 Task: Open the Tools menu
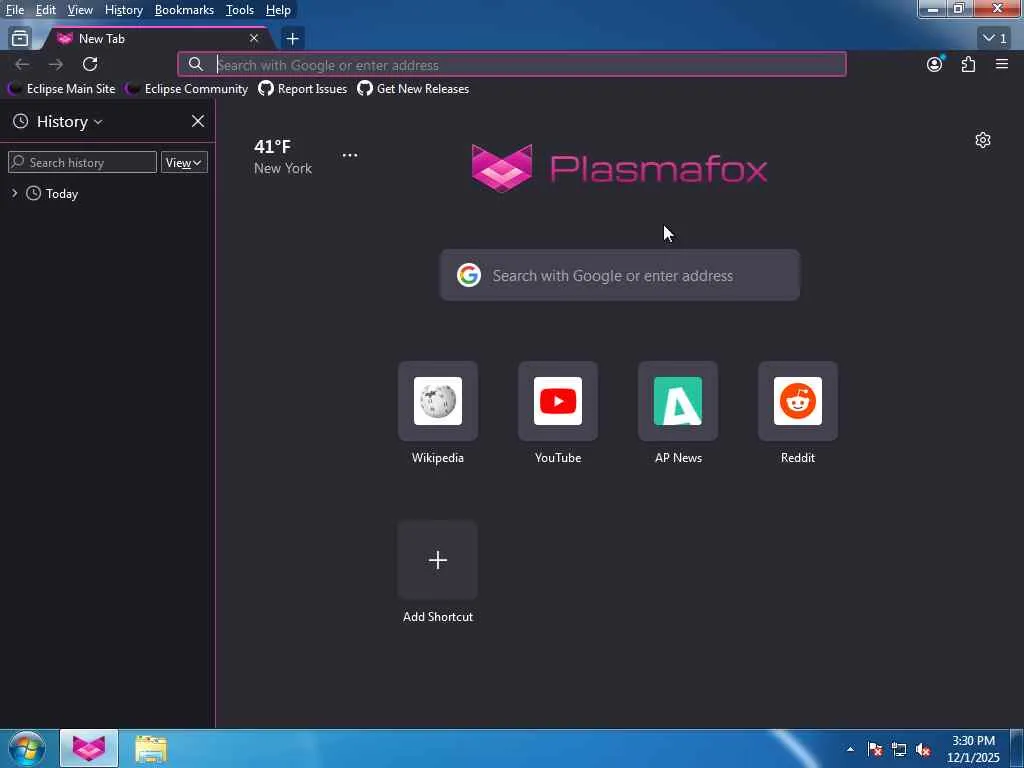click(x=240, y=10)
